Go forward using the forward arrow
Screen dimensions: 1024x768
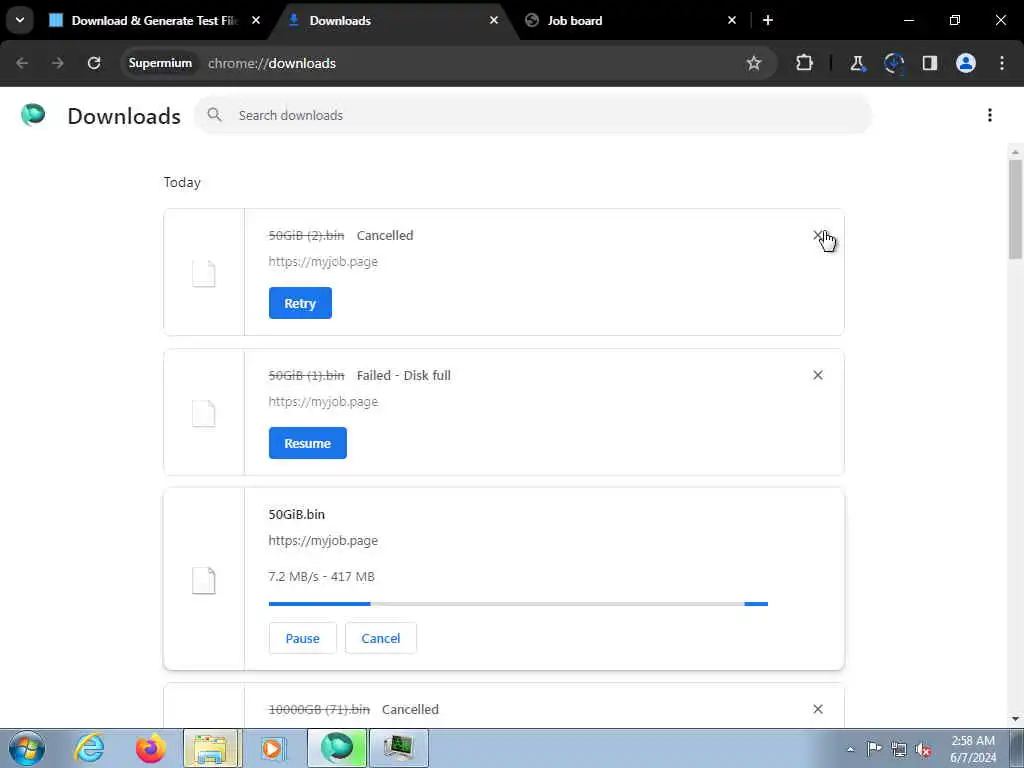(58, 63)
